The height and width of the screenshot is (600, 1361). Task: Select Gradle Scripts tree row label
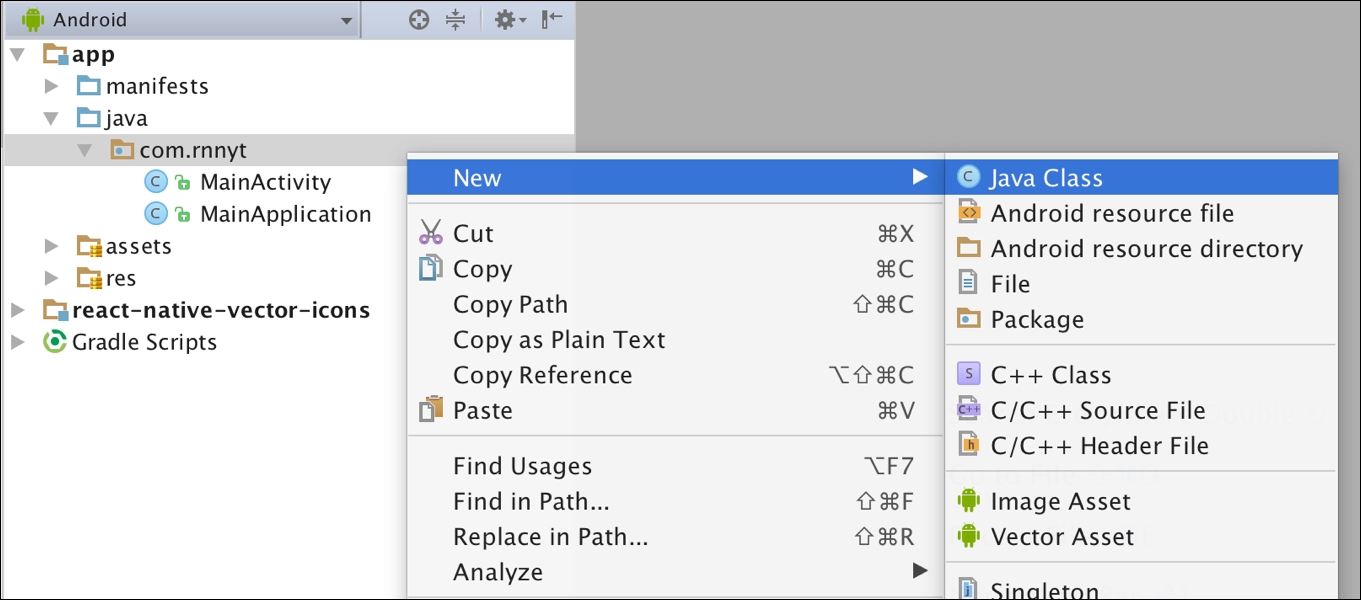tap(144, 342)
